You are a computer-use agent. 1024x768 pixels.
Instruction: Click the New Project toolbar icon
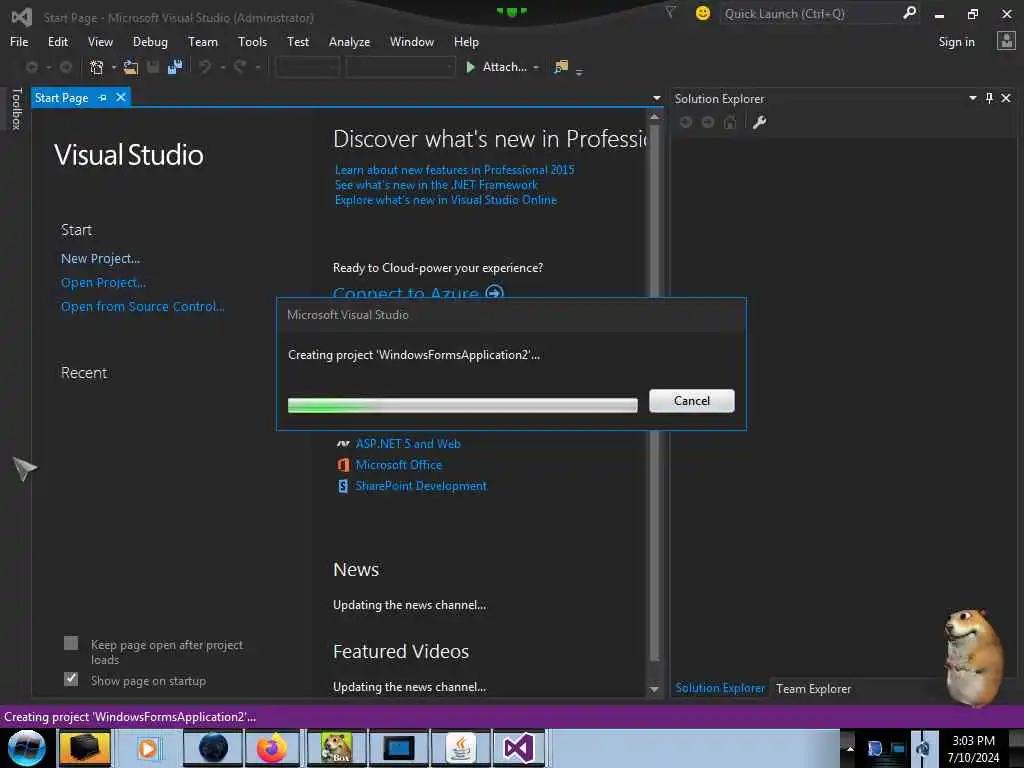[x=97, y=67]
